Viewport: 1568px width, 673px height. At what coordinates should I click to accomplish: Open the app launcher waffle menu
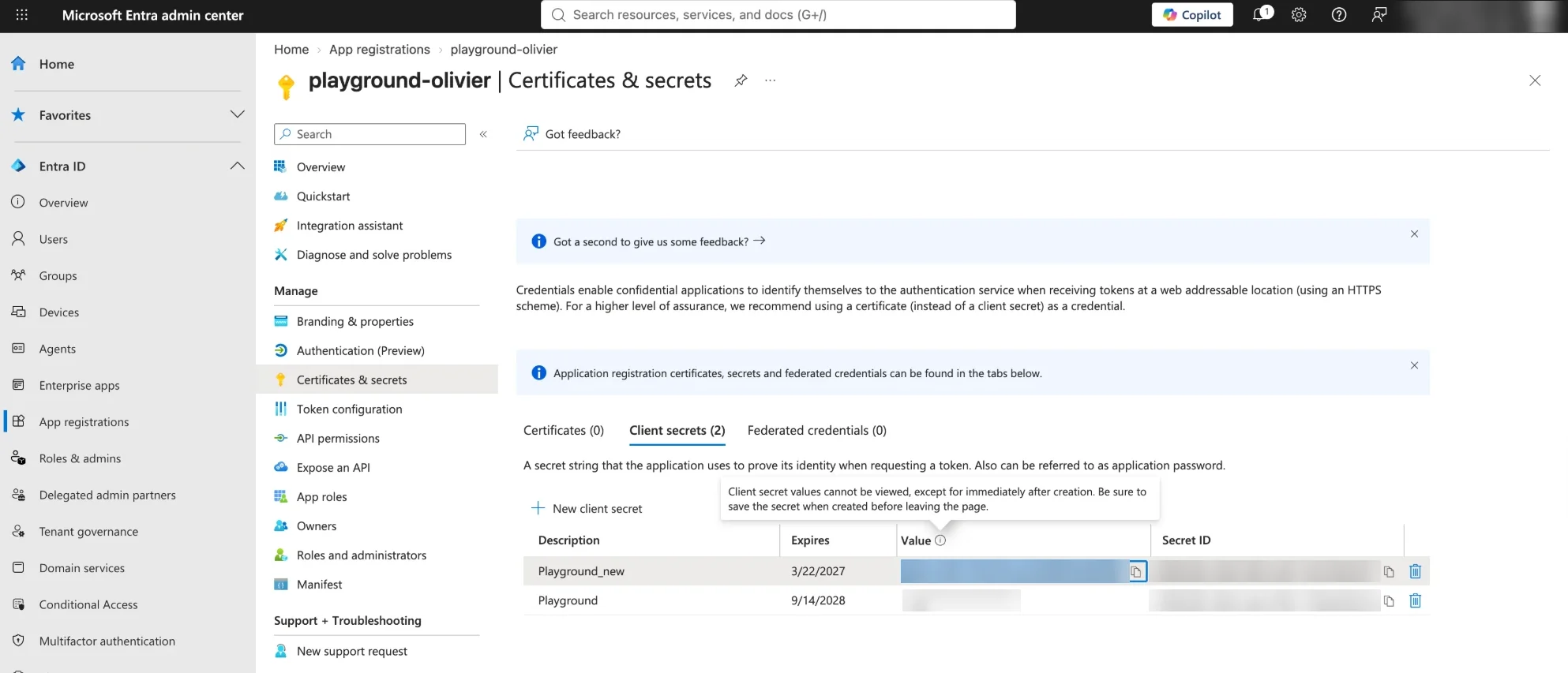coord(22,15)
